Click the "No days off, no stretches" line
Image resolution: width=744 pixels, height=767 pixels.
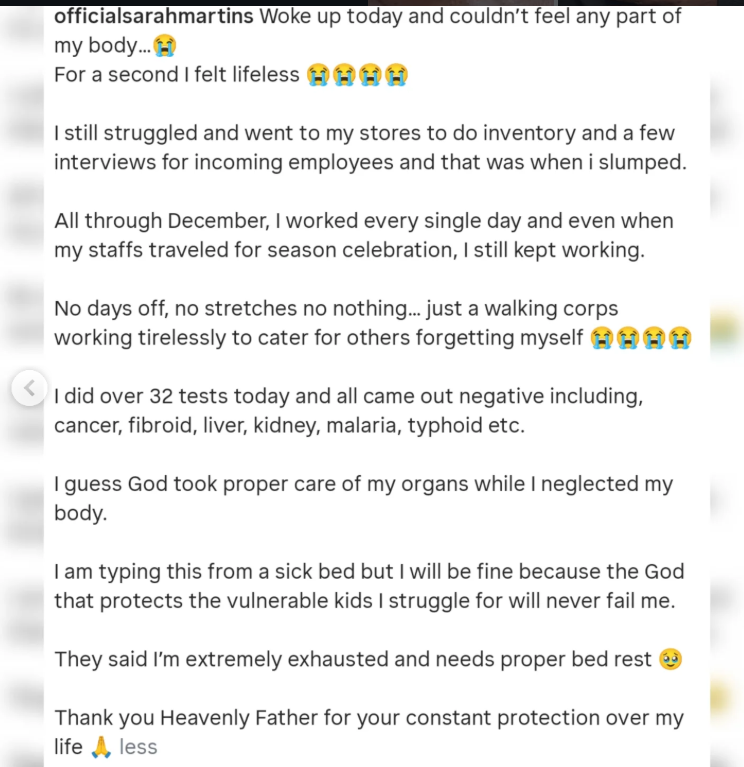click(336, 309)
